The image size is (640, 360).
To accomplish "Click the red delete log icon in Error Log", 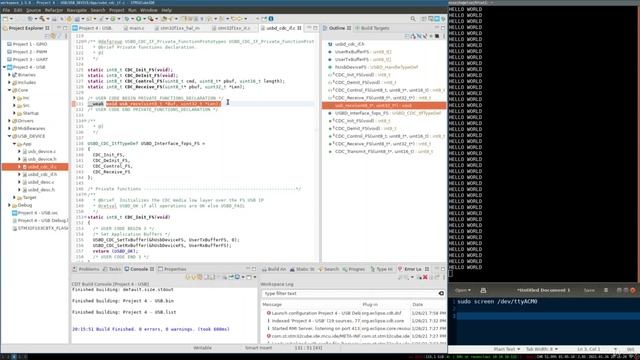I will [425, 277].
